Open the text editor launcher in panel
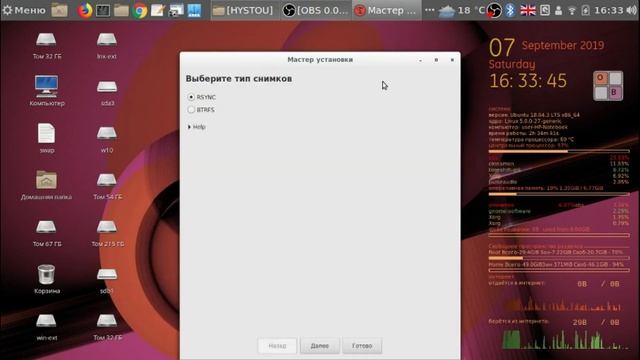Image resolution: width=640 pixels, height=360 pixels. (158, 10)
